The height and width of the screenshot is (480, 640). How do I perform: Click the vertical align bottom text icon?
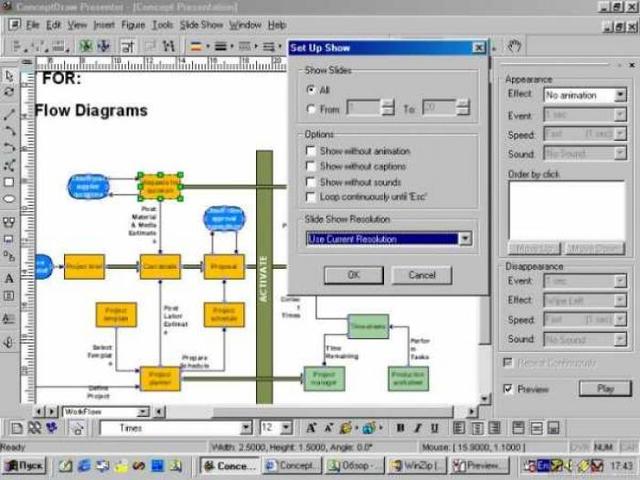pyautogui.click(x=553, y=428)
